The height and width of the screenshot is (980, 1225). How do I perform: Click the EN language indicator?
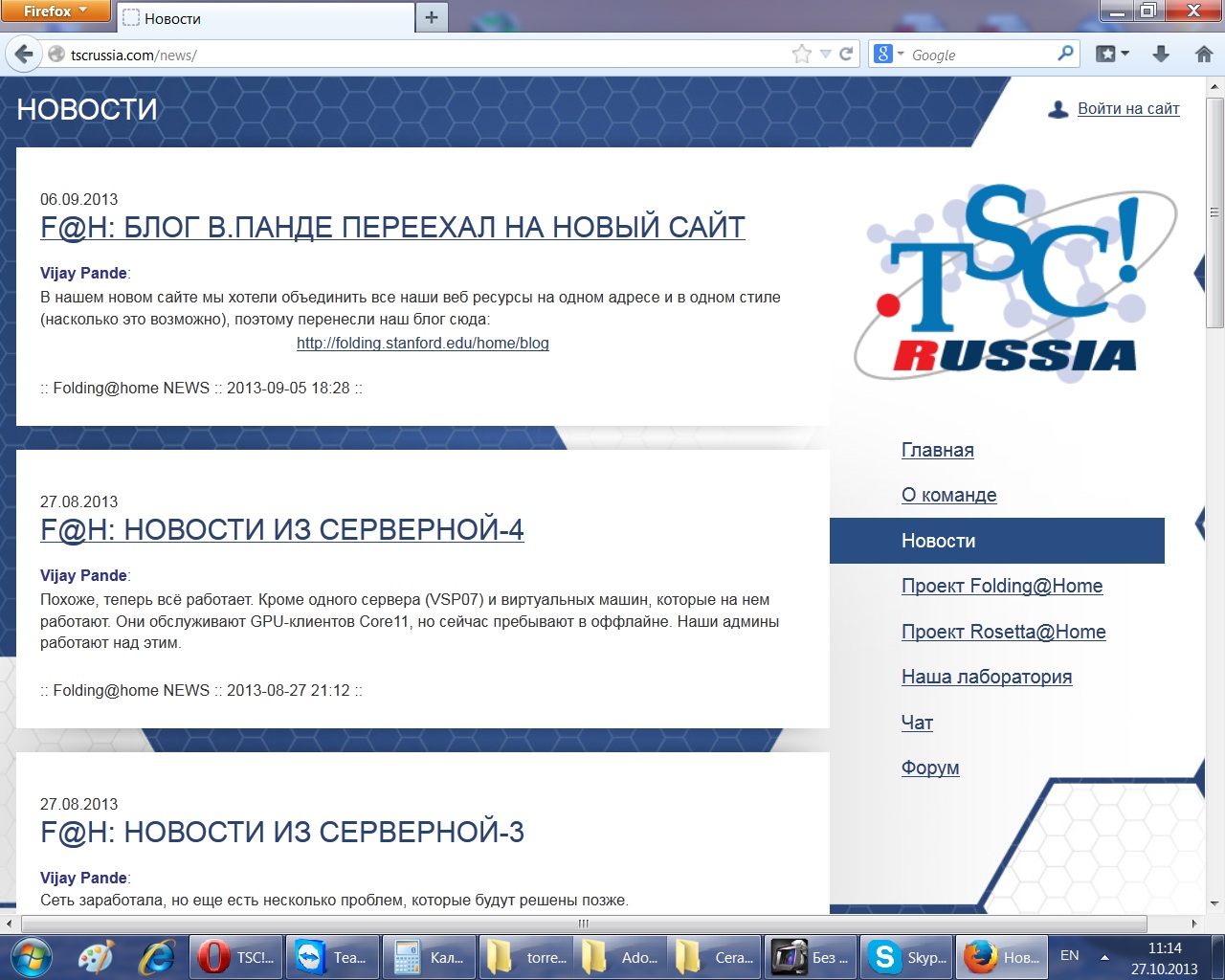click(1070, 956)
